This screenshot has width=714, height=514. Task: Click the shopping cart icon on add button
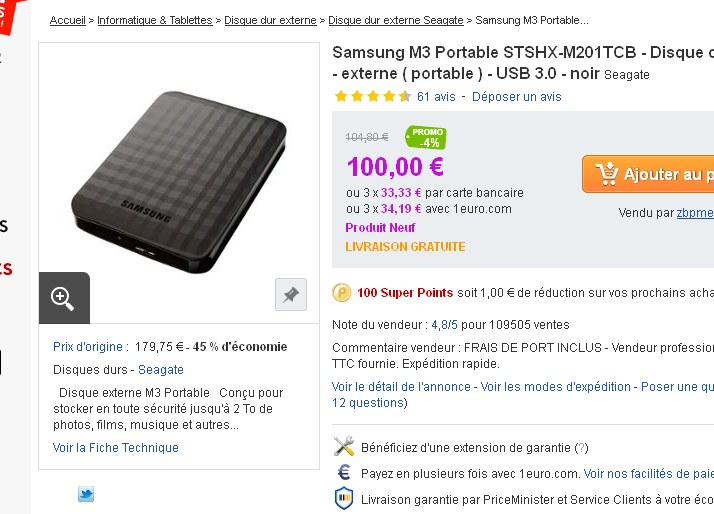[x=606, y=174]
